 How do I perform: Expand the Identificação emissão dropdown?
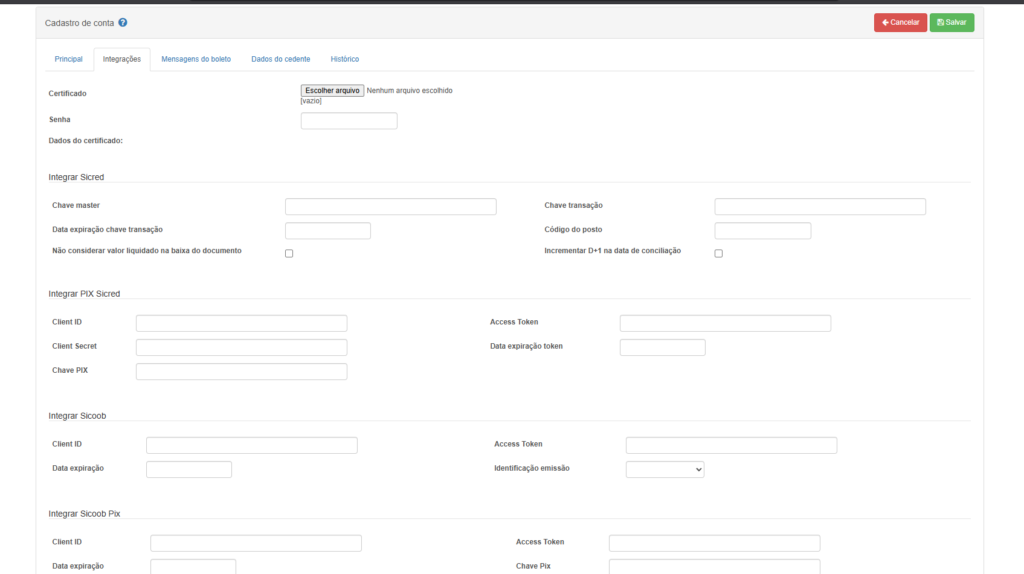(x=664, y=469)
